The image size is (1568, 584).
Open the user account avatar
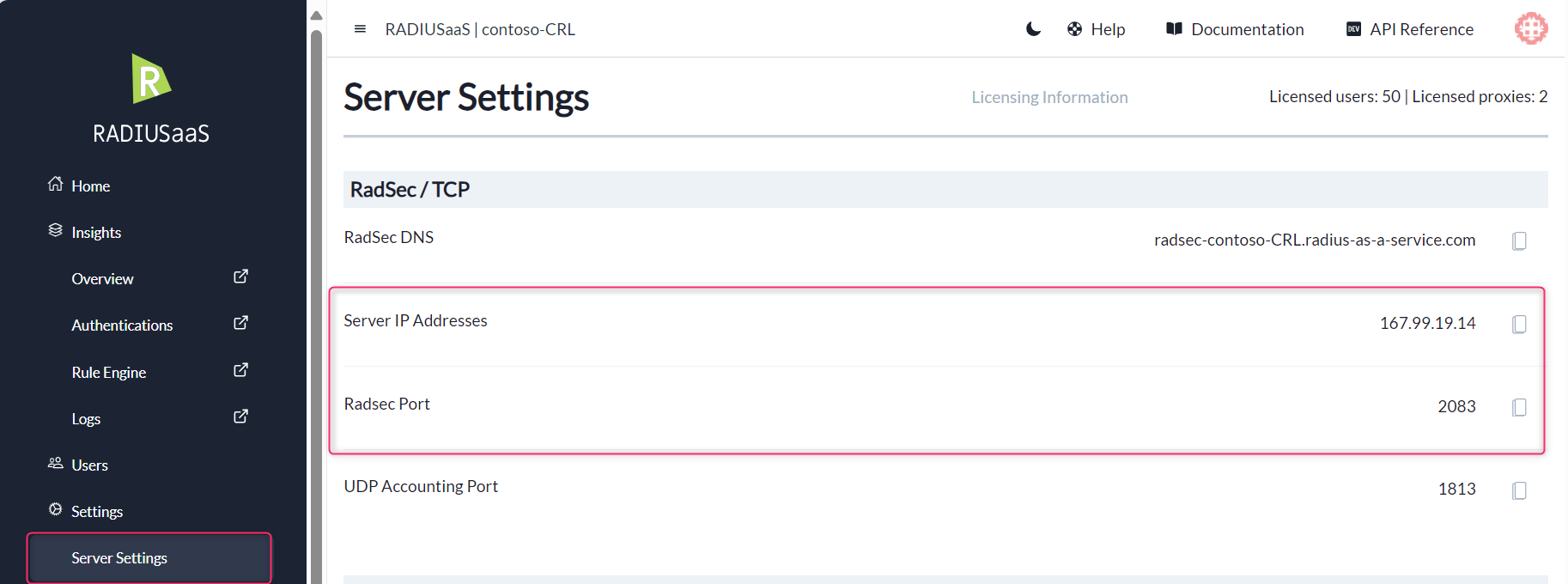[x=1530, y=28]
